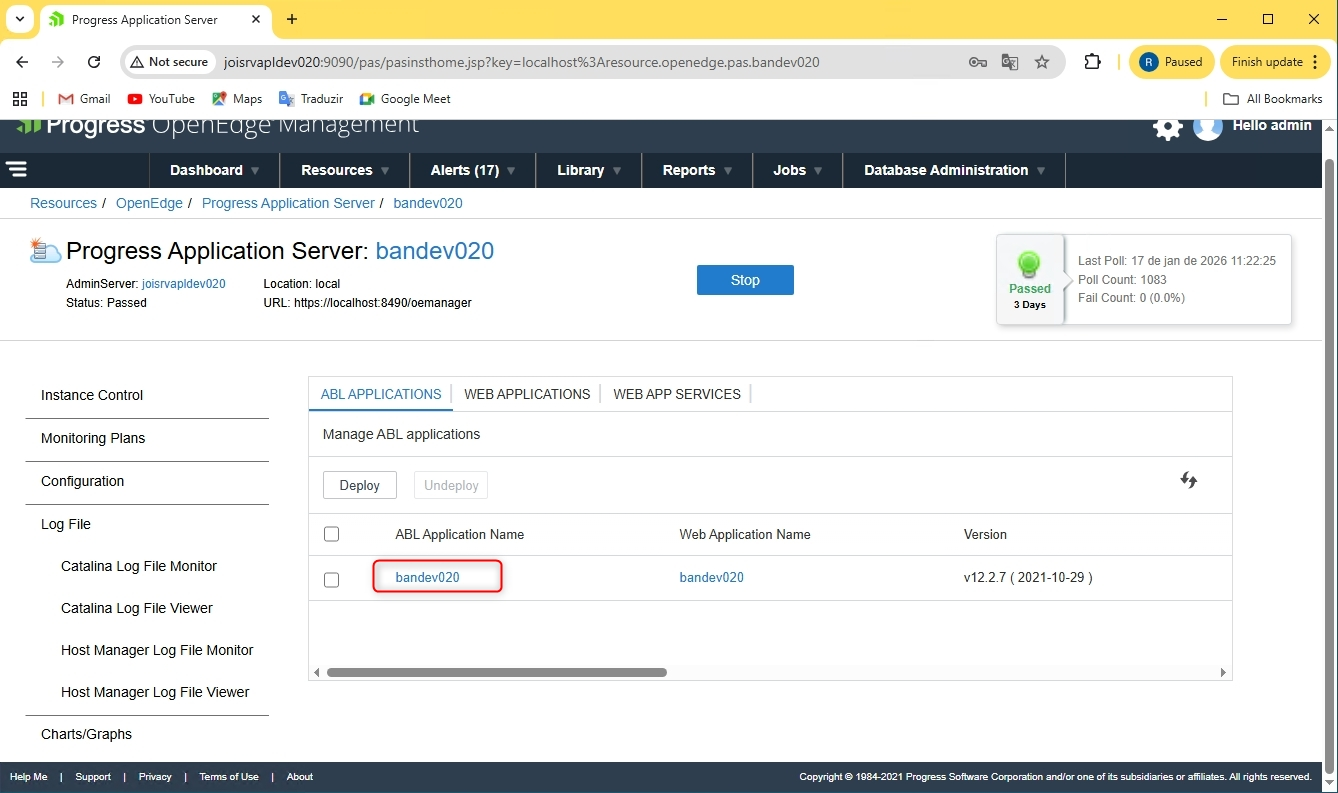This screenshot has height=793, width=1338.
Task: Click the table horizontal scrollbar thumb
Action: 496,673
